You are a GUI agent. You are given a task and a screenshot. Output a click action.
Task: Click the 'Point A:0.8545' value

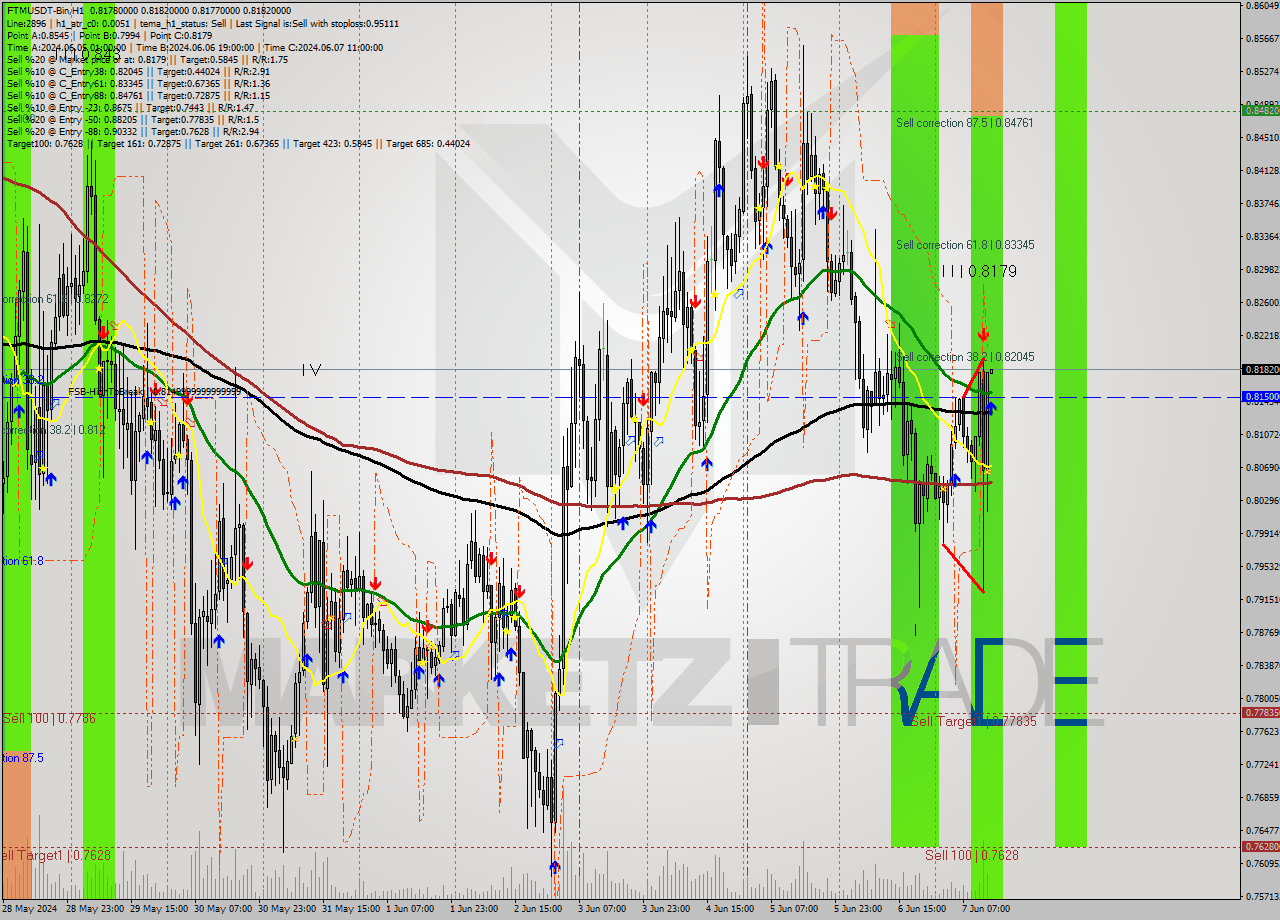pos(39,35)
